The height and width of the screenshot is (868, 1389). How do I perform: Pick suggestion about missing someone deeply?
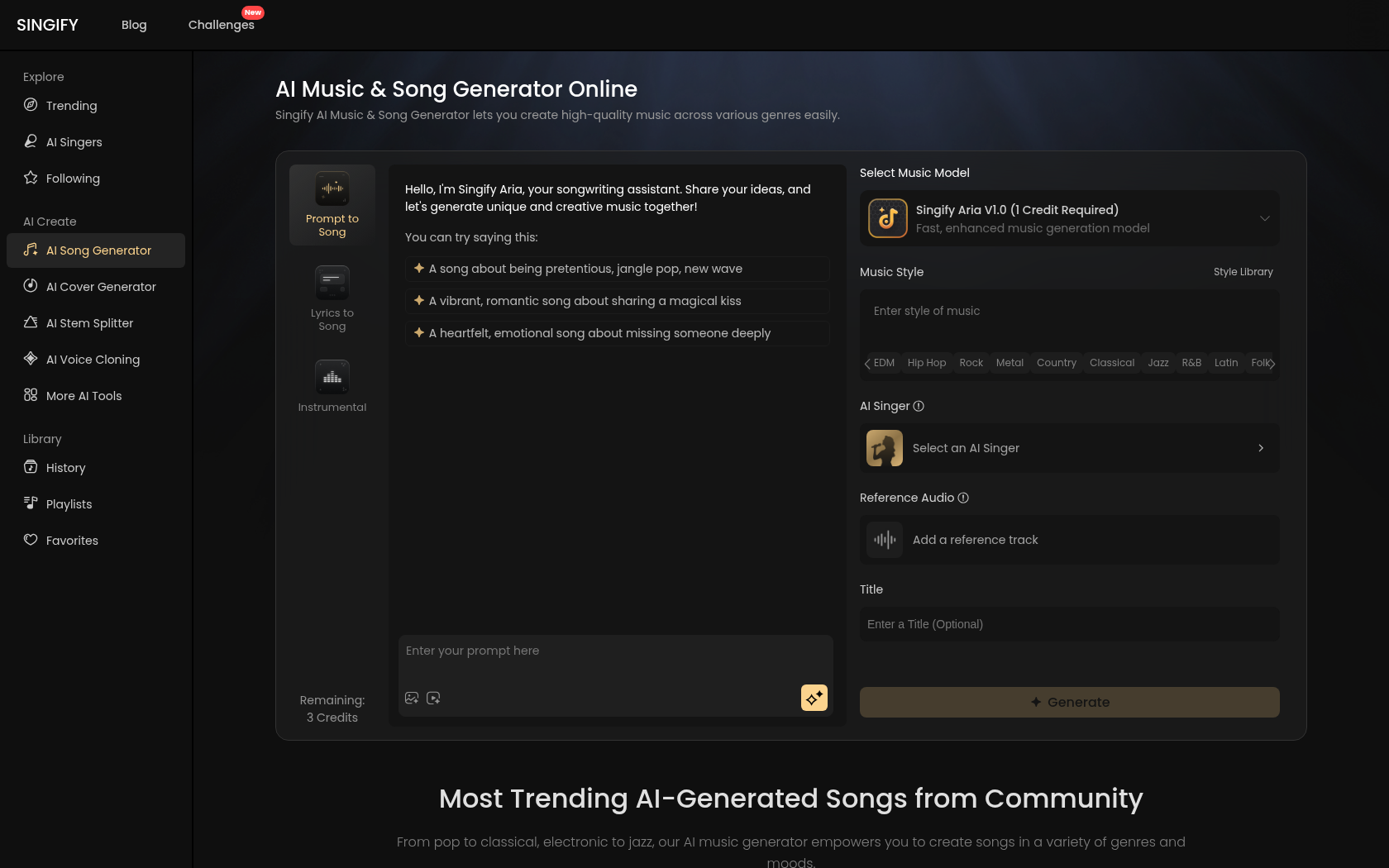pos(618,333)
